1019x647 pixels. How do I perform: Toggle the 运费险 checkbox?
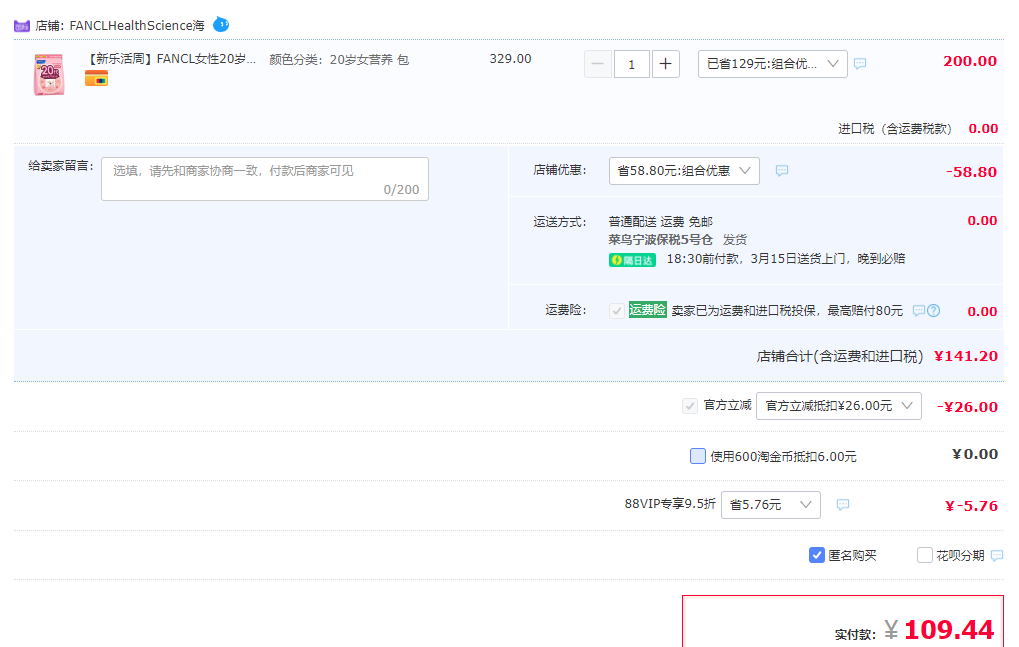(617, 311)
